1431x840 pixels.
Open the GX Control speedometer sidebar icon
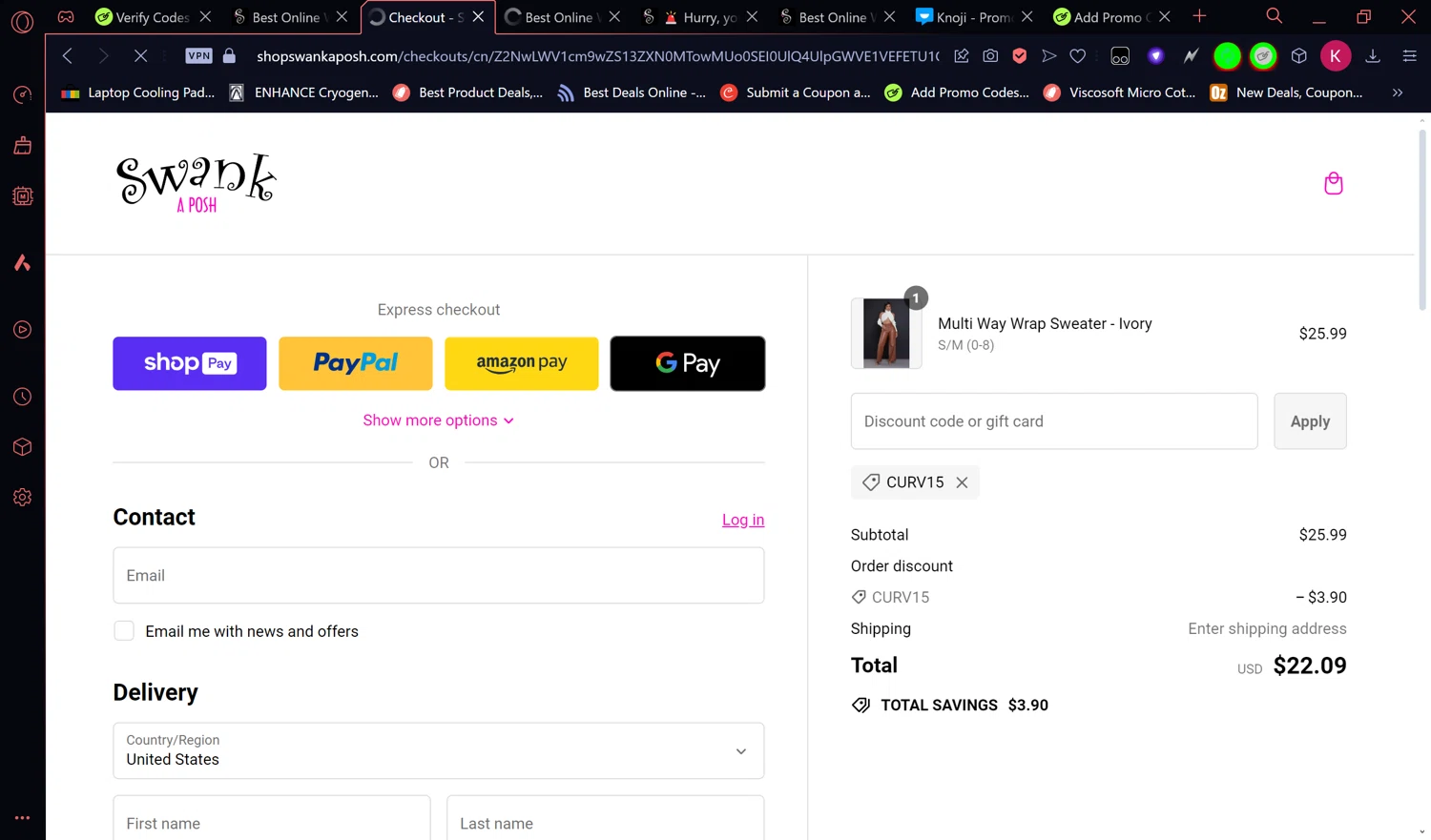(x=22, y=94)
